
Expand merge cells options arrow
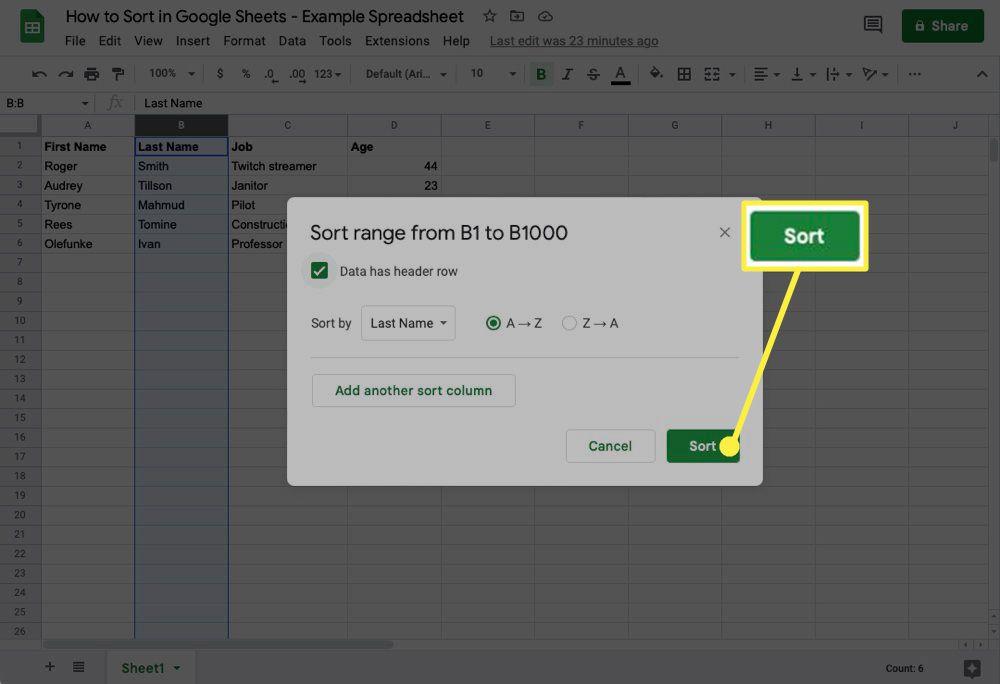732,75
